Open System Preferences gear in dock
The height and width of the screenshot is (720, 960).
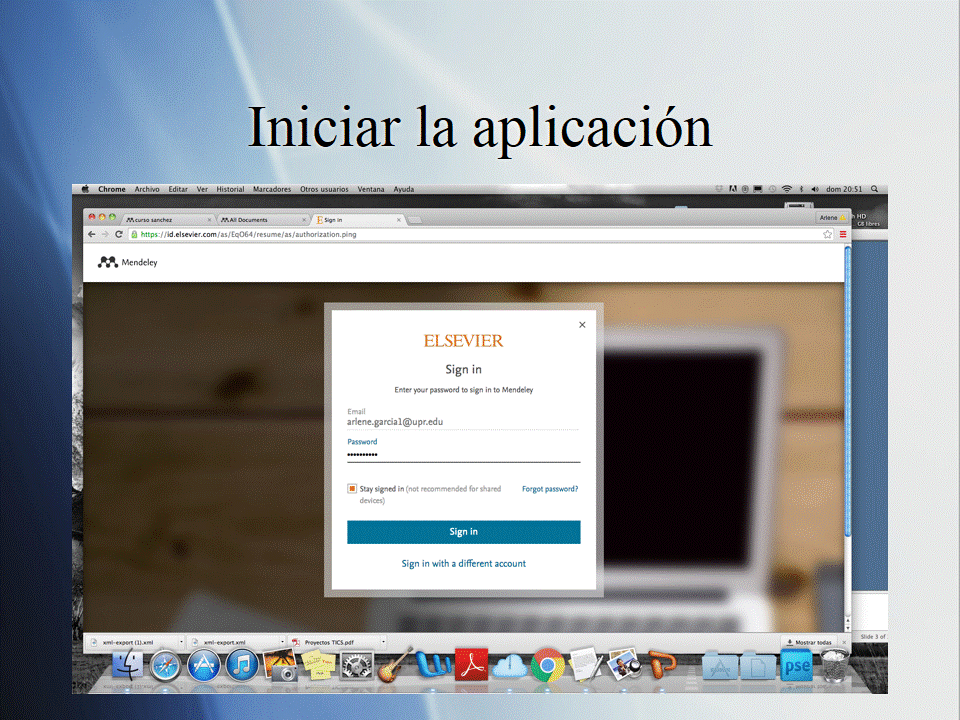357,666
